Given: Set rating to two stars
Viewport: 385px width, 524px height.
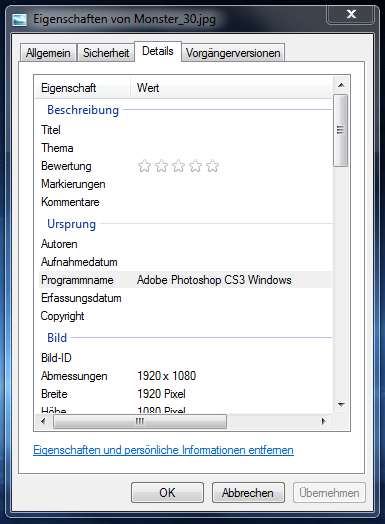Looking at the screenshot, I should (x=161, y=166).
